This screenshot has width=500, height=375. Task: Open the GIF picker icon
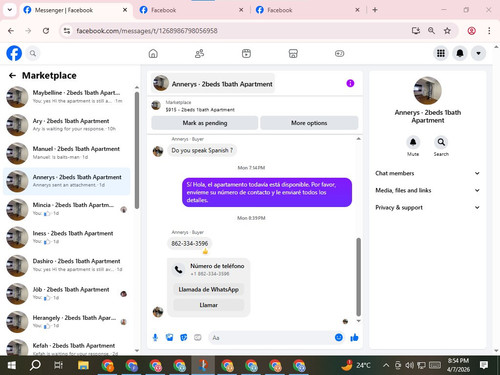(x=198, y=338)
